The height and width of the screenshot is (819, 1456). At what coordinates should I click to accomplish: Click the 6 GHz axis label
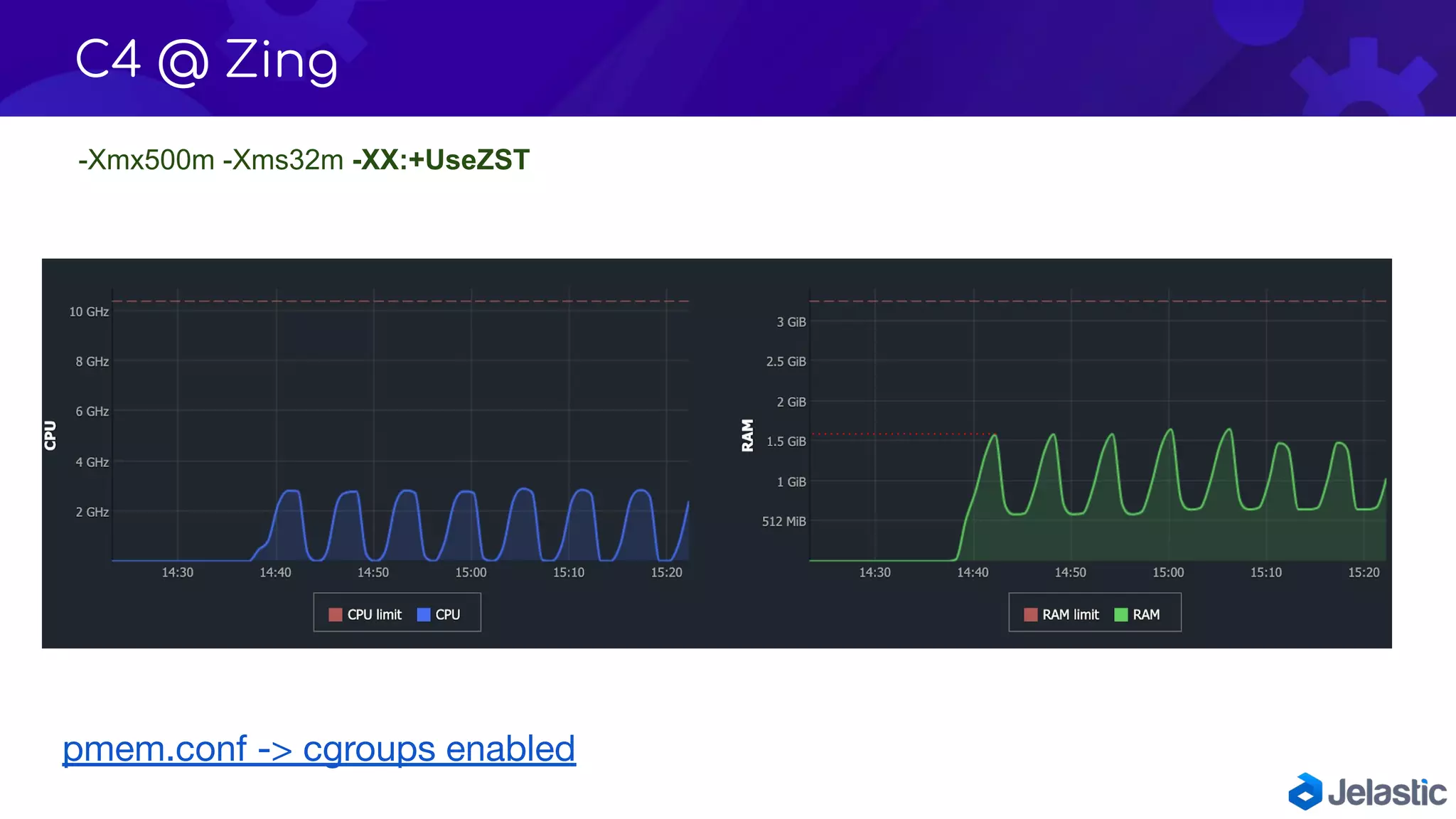click(92, 412)
